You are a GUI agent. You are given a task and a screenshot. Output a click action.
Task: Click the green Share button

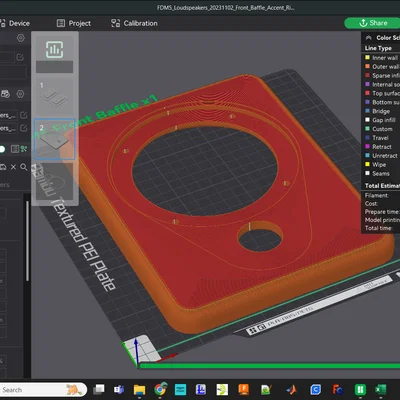pyautogui.click(x=373, y=23)
